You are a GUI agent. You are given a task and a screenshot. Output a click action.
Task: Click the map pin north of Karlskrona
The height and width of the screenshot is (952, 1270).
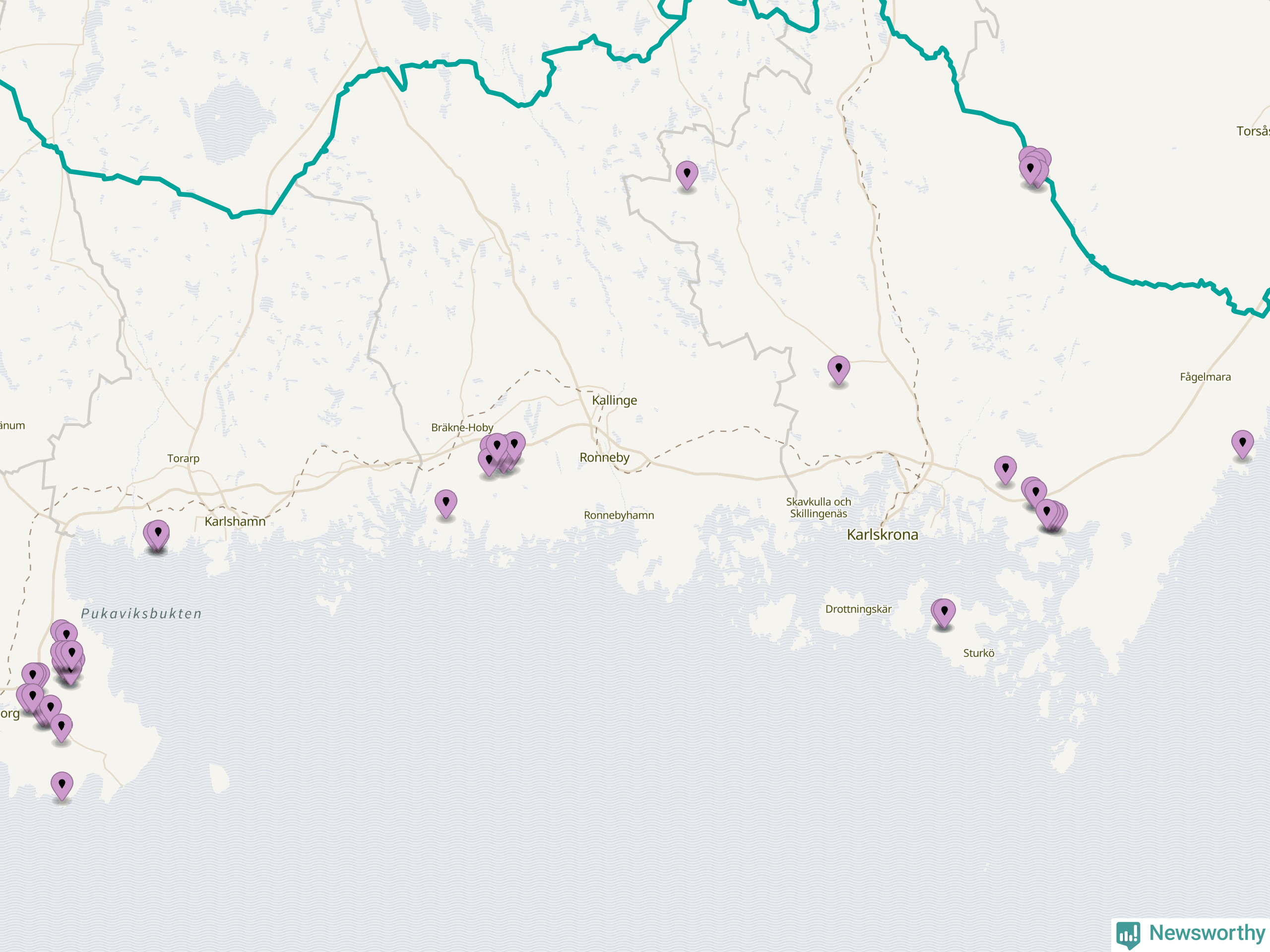click(838, 370)
